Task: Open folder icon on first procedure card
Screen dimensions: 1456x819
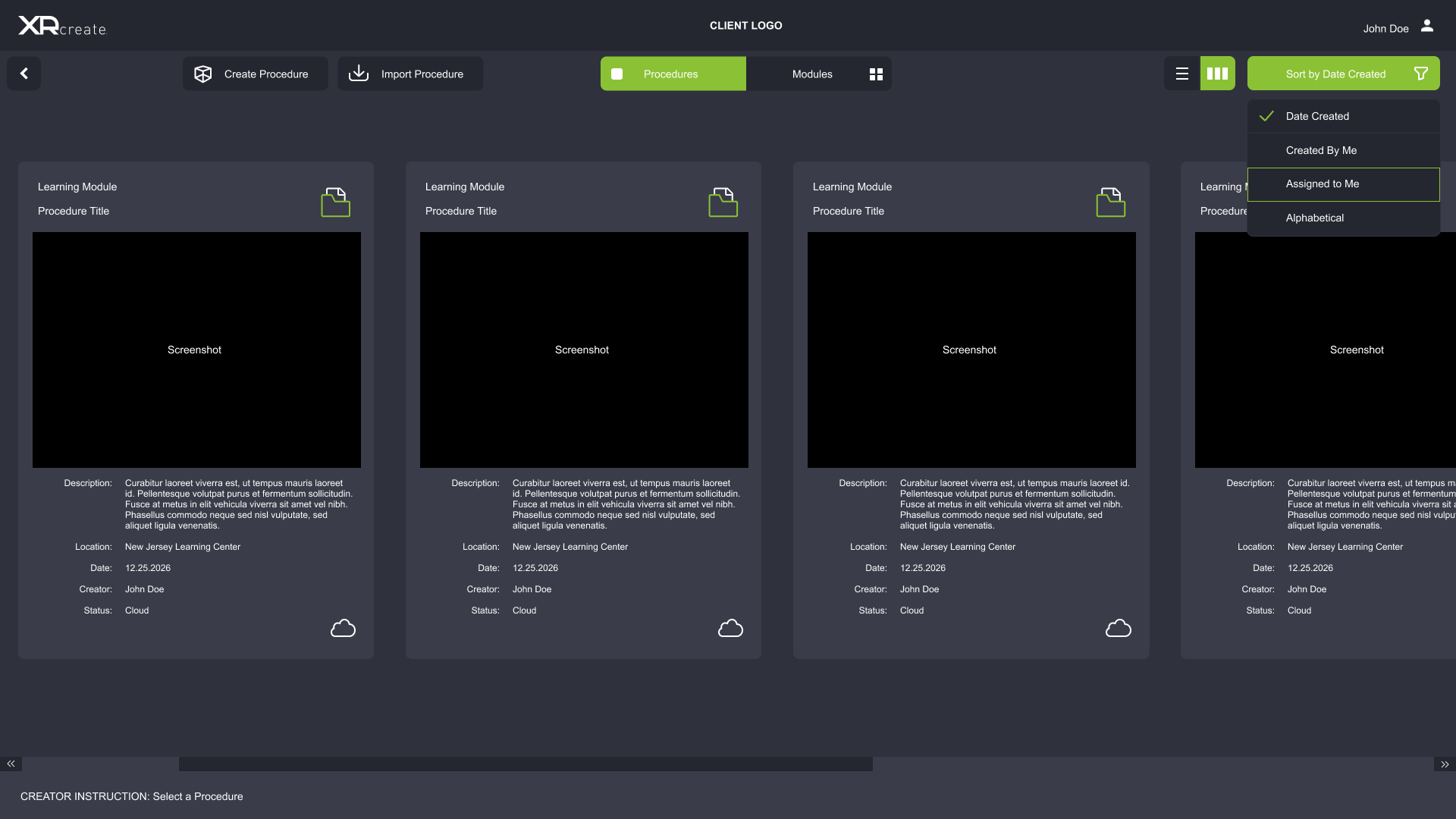Action: 335,202
